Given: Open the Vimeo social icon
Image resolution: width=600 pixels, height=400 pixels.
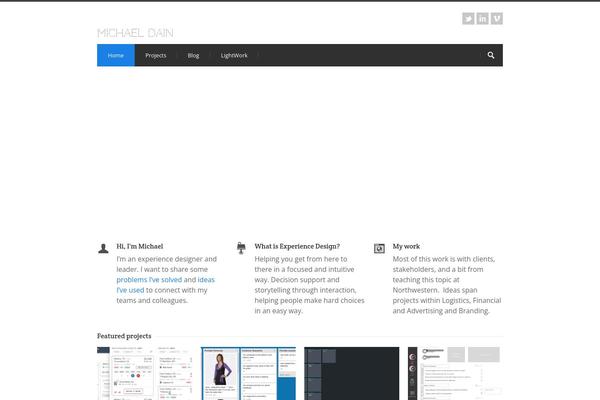Looking at the screenshot, I should [x=497, y=18].
